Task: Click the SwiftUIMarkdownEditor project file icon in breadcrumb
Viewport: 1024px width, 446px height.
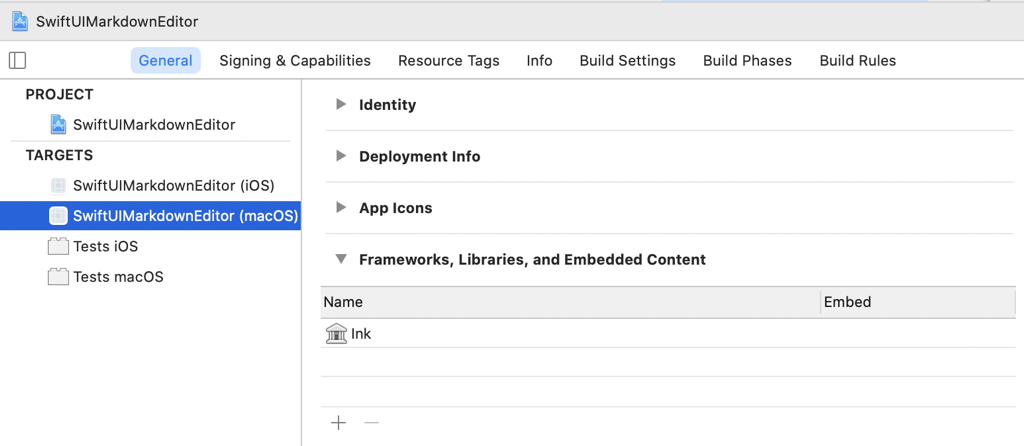Action: [20, 21]
